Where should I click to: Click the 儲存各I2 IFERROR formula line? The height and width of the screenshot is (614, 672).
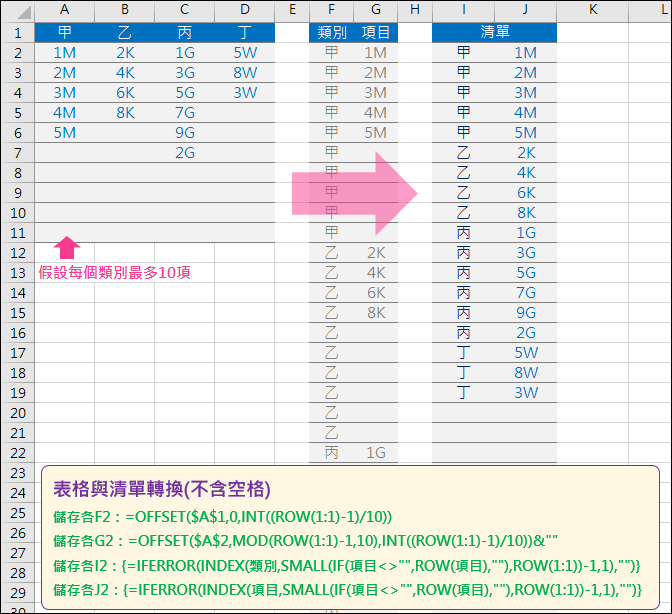pyautogui.click(x=346, y=566)
